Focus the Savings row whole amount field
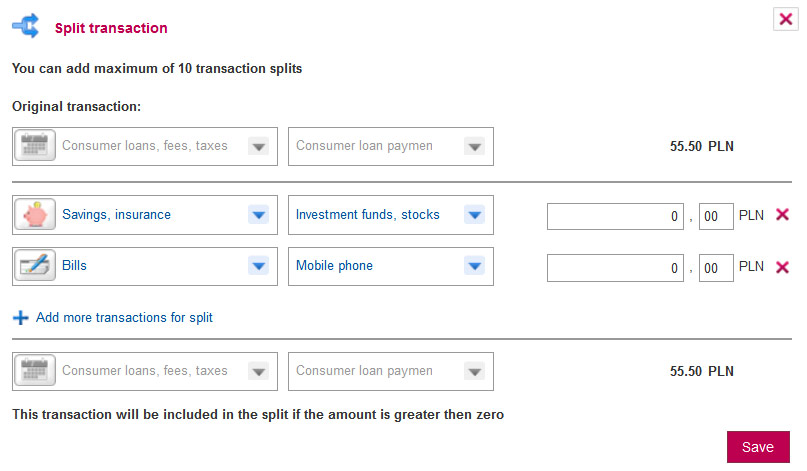Screen dimensions: 807x471 click(x=616, y=216)
